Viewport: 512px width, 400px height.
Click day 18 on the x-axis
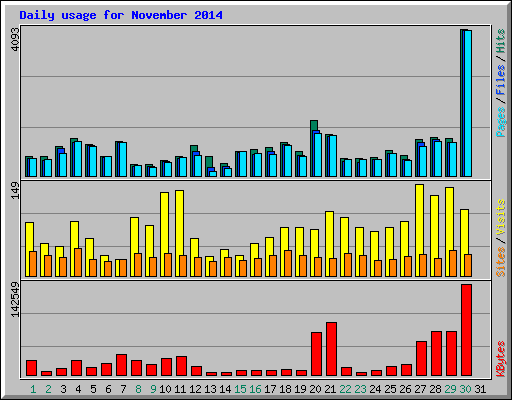coord(285,389)
